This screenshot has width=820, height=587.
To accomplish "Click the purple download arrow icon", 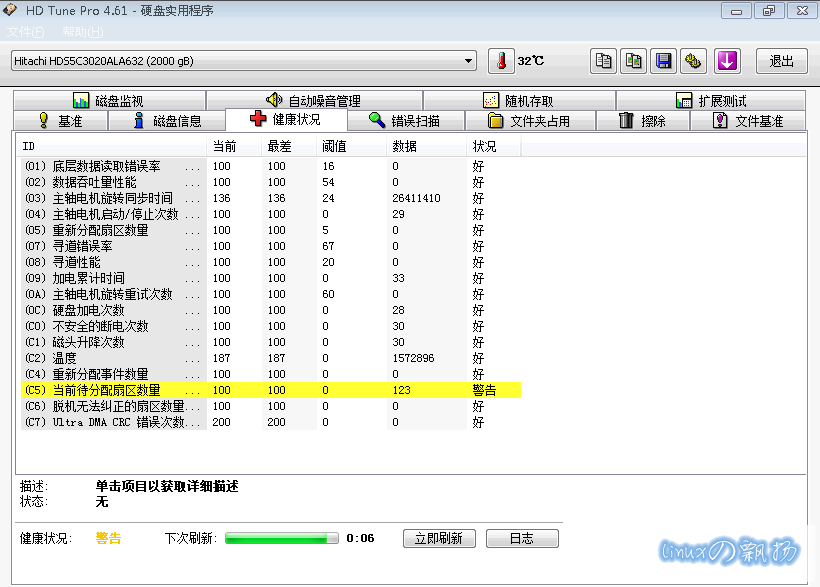I will coord(726,61).
